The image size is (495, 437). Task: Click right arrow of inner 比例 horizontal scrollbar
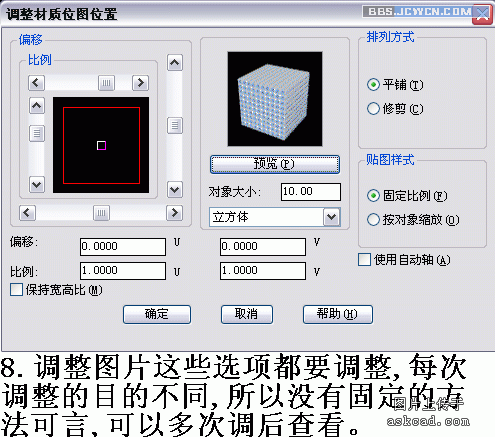140,82
